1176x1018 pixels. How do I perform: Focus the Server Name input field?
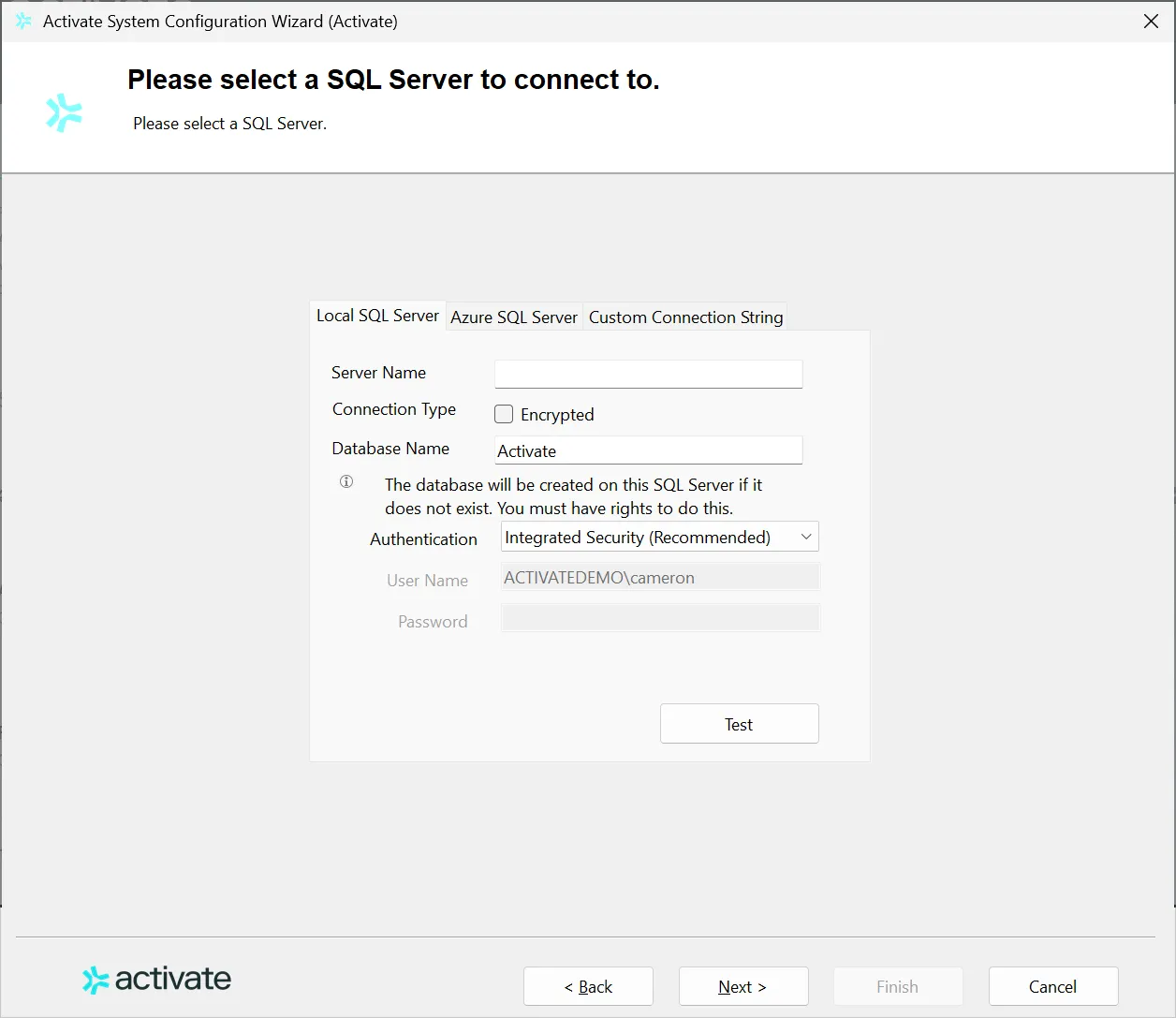649,374
